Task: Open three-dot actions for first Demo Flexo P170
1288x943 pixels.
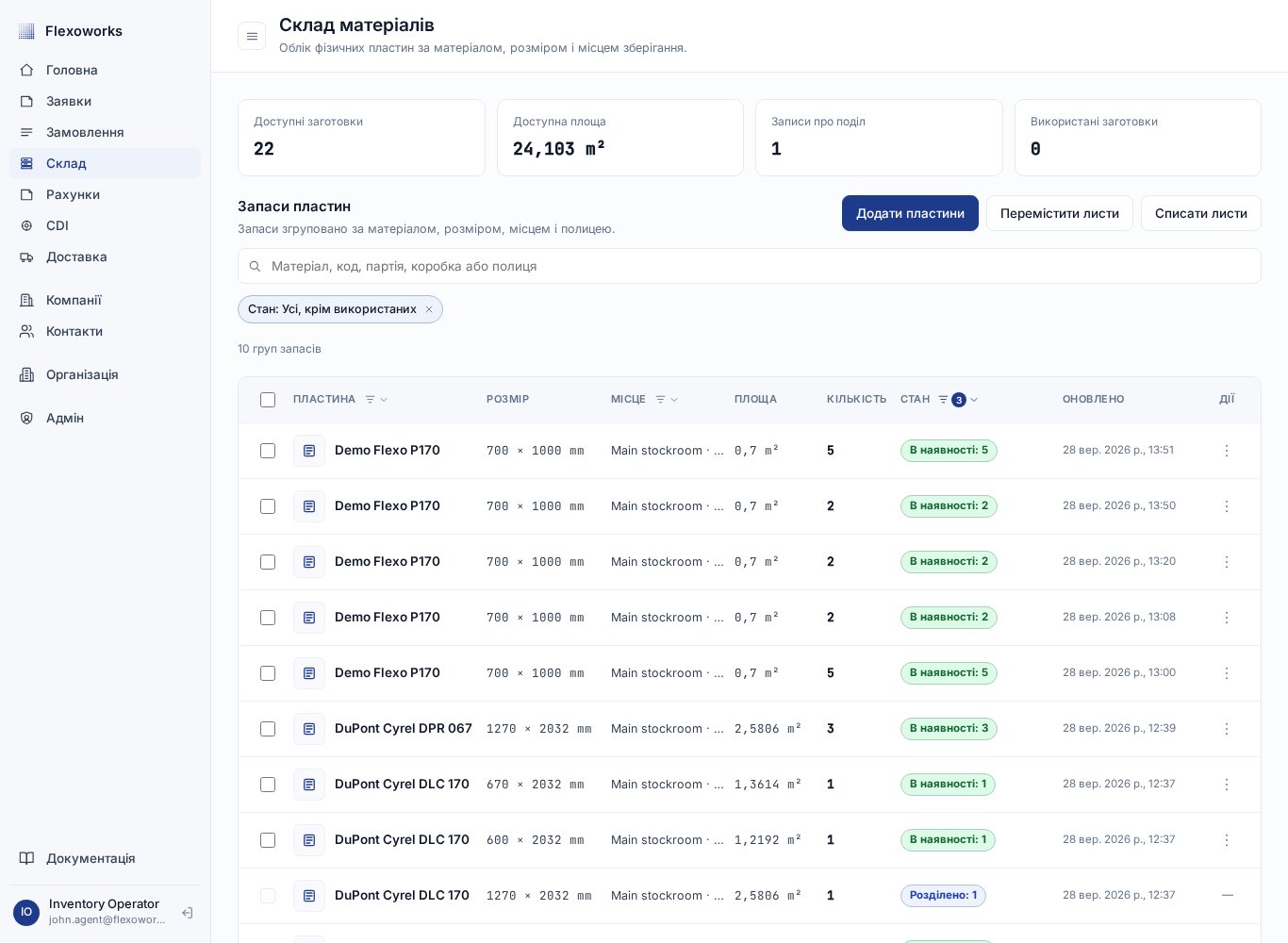Action: click(1226, 451)
